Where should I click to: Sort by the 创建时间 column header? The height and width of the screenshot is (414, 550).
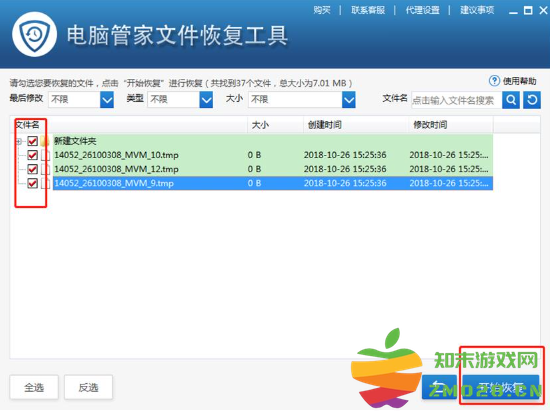(356, 125)
